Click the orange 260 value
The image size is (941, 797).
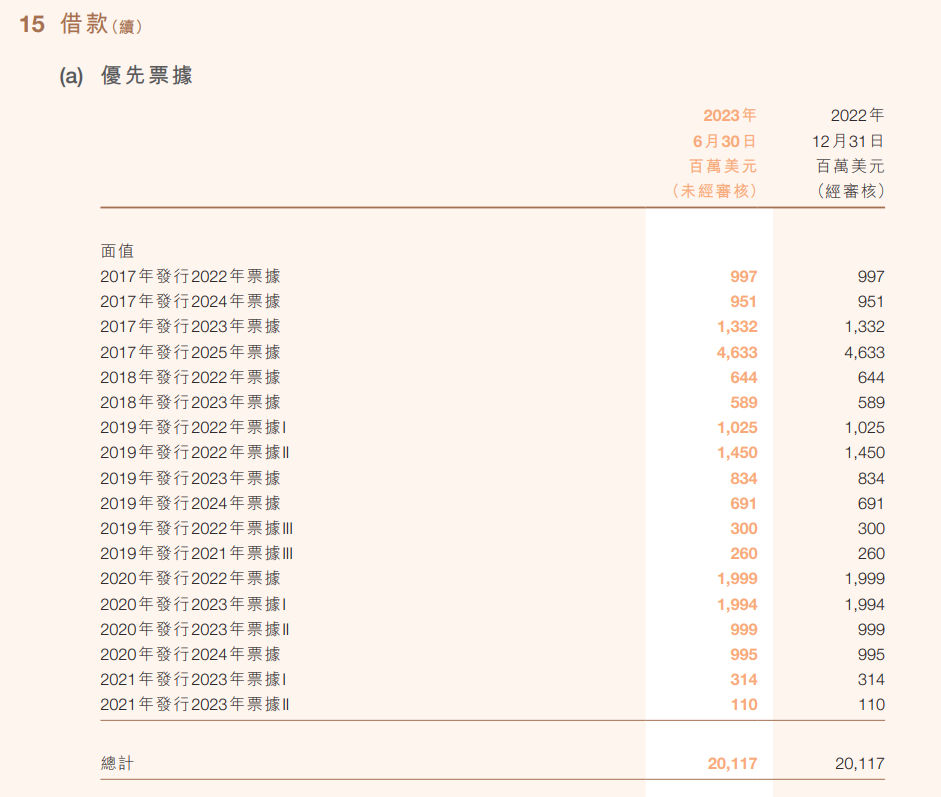(744, 553)
